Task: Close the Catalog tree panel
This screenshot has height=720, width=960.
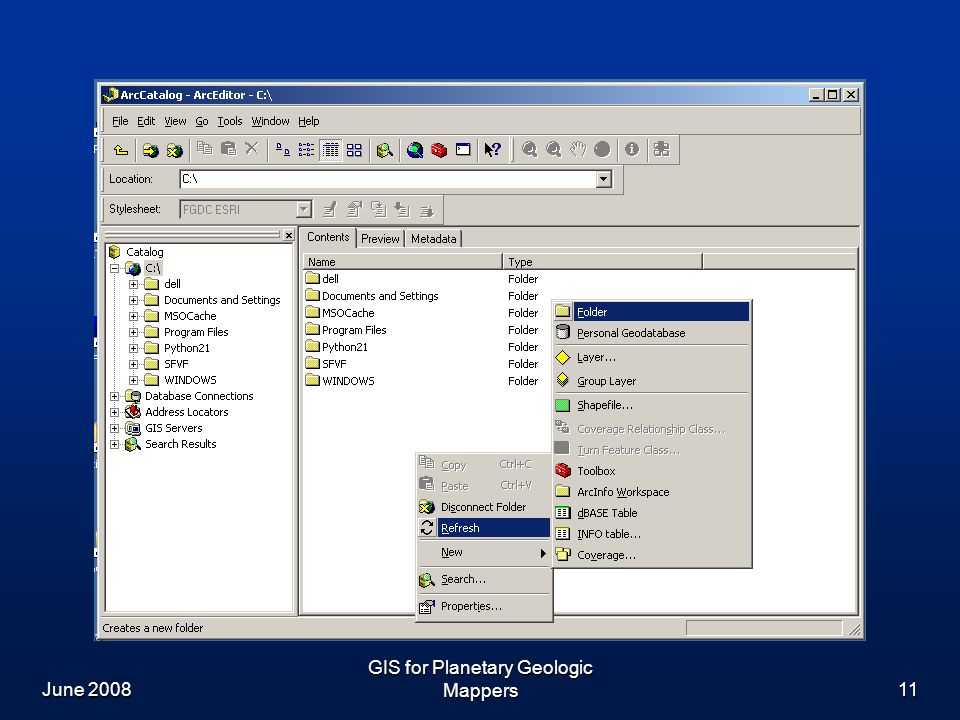Action: (x=289, y=235)
